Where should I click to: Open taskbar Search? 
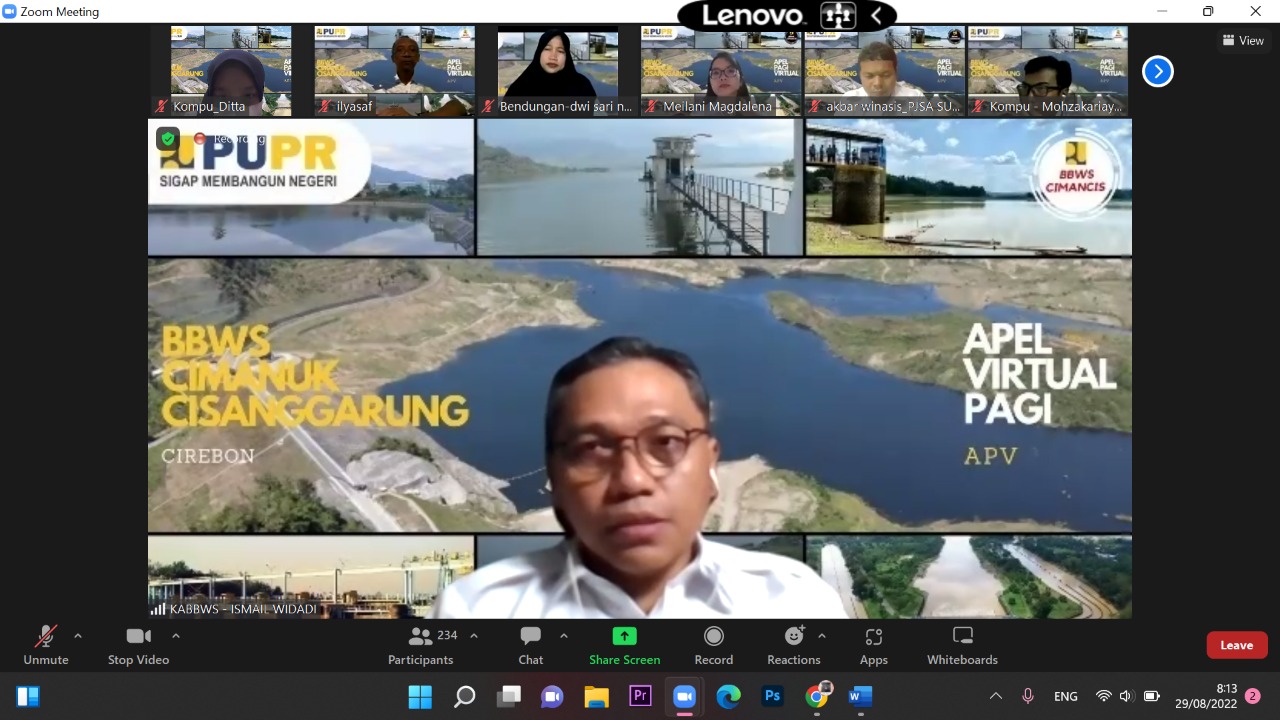(464, 696)
